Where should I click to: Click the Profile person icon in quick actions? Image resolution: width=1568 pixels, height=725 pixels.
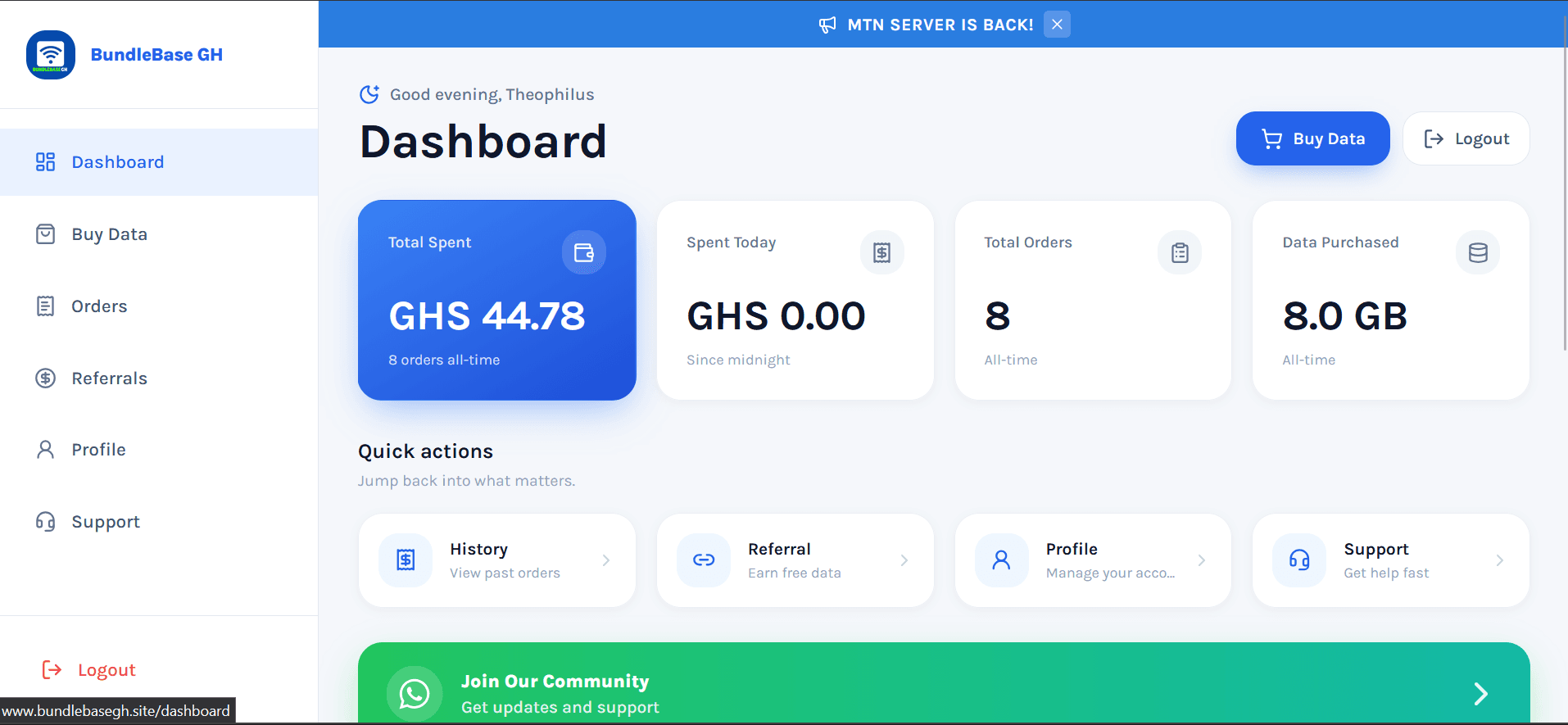coord(1001,560)
